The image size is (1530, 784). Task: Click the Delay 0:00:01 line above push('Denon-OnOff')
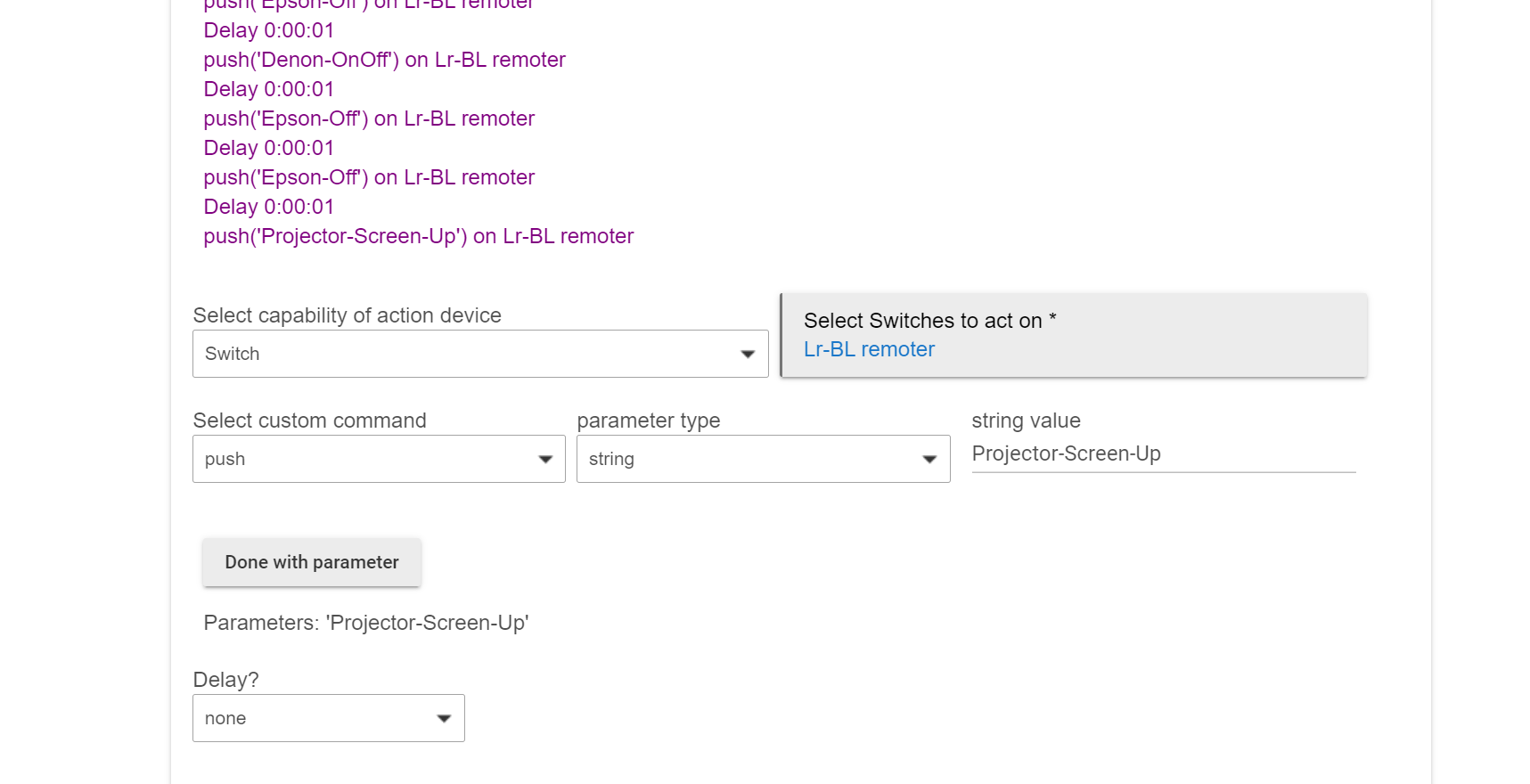268,30
